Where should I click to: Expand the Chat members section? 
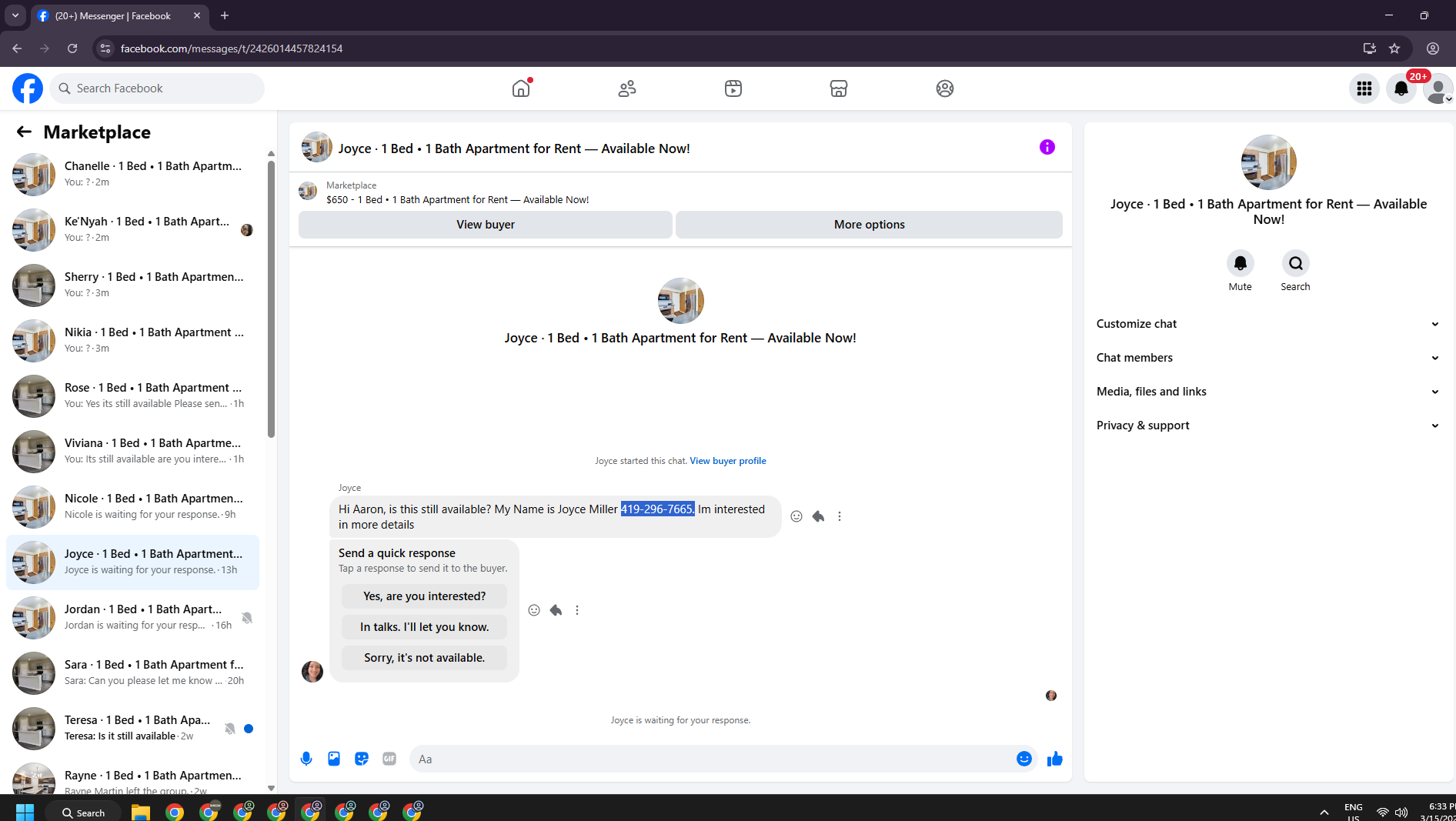[x=1268, y=358]
